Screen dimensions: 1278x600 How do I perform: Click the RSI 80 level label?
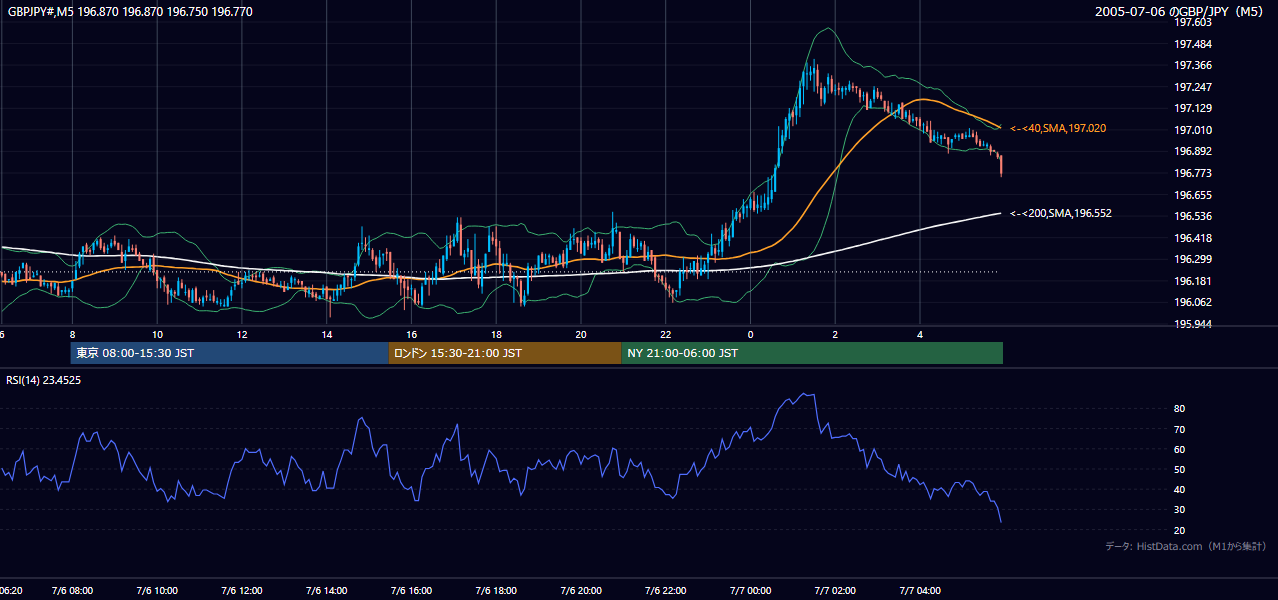(x=1180, y=409)
